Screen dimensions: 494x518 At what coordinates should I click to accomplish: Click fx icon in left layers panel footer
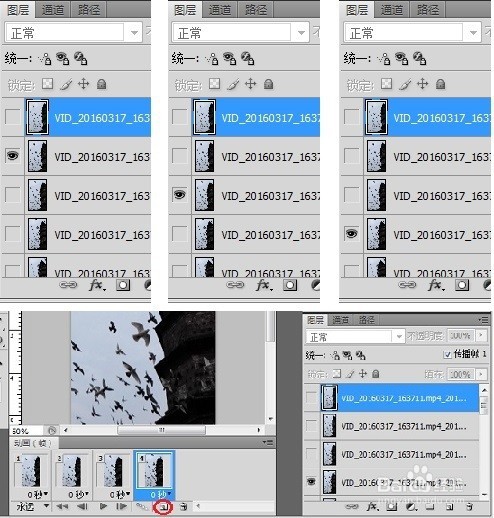pyautogui.click(x=97, y=285)
